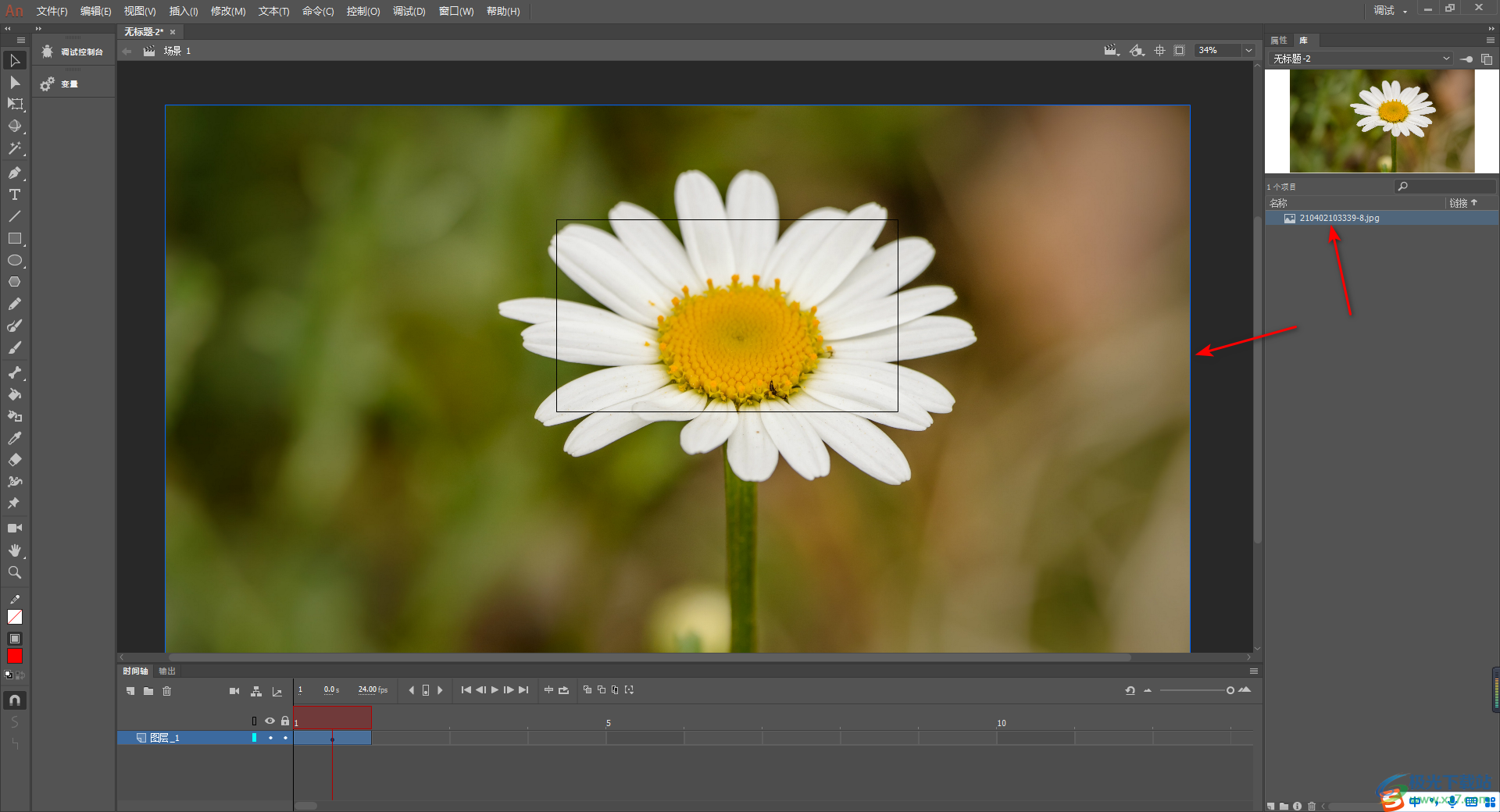Open the 窗口(W) menu

456,11
